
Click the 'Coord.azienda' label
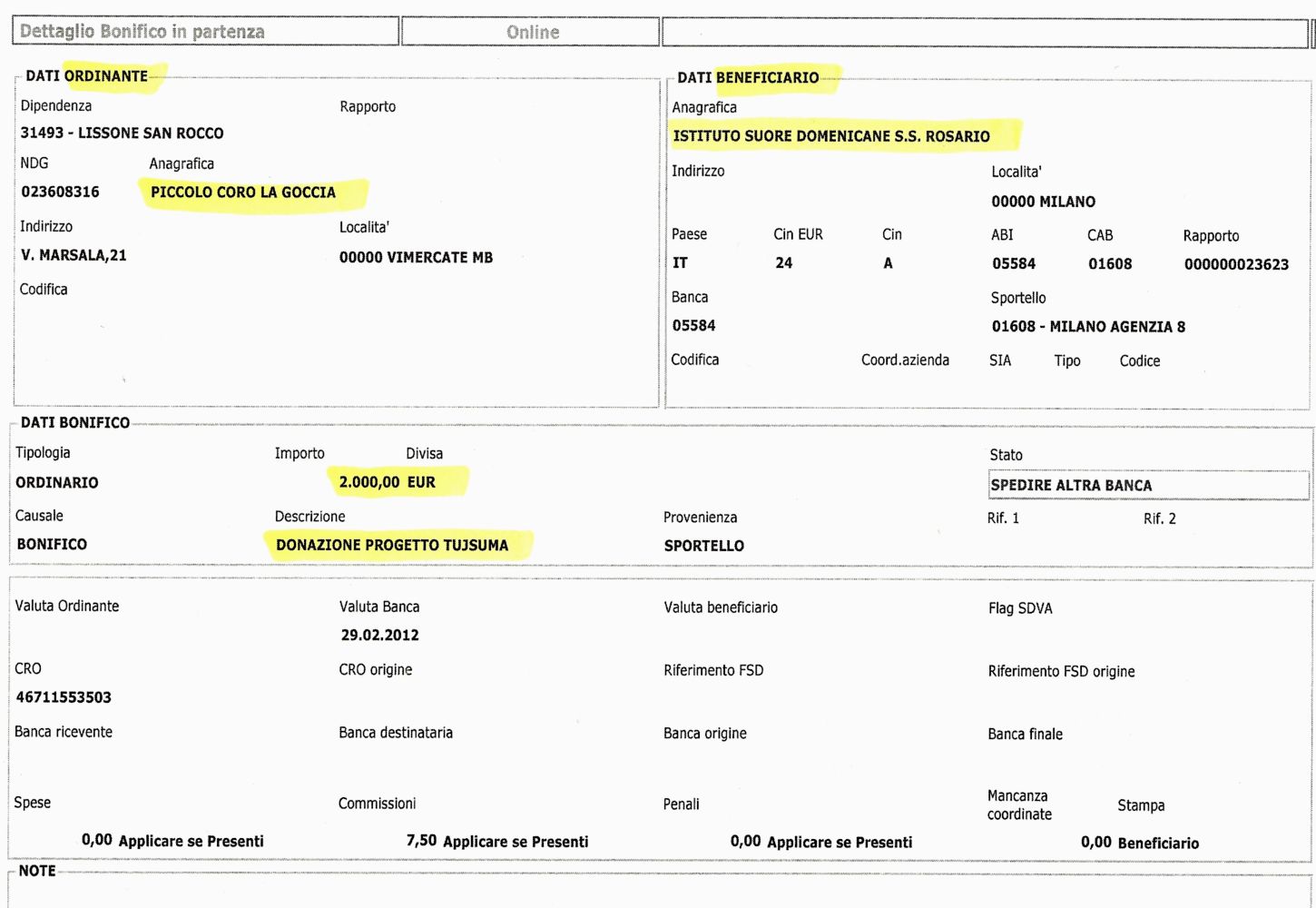pos(905,360)
